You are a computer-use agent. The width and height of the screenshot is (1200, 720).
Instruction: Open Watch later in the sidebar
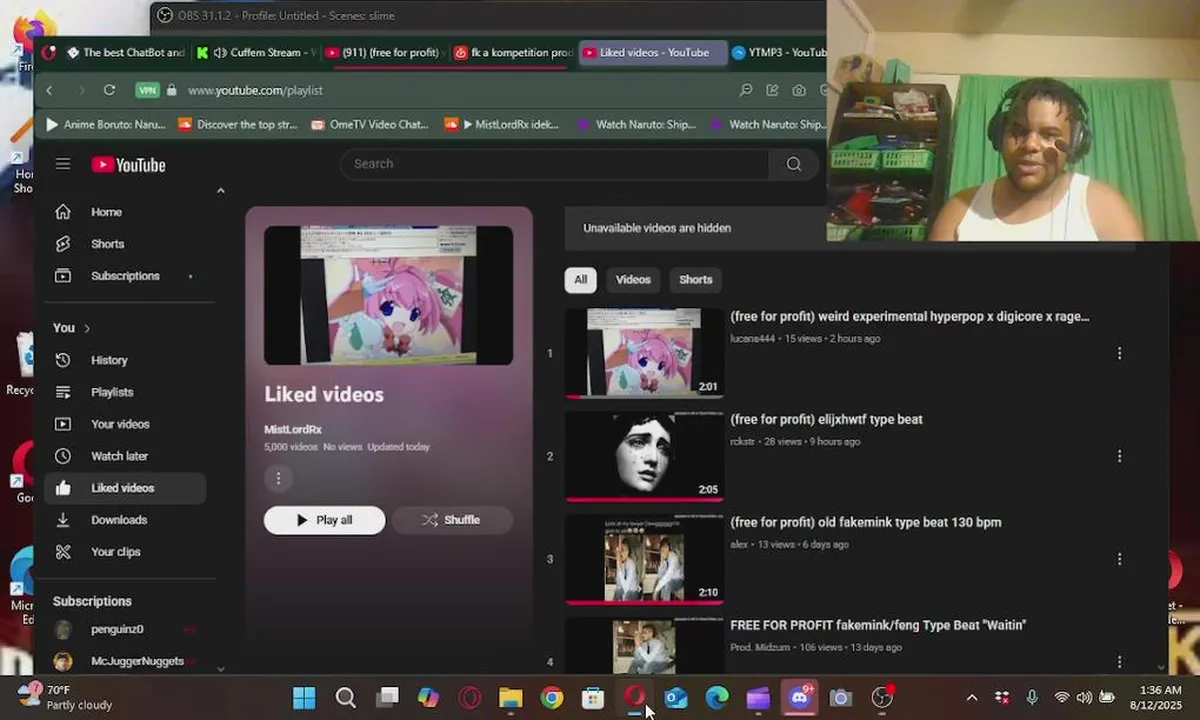[125, 456]
